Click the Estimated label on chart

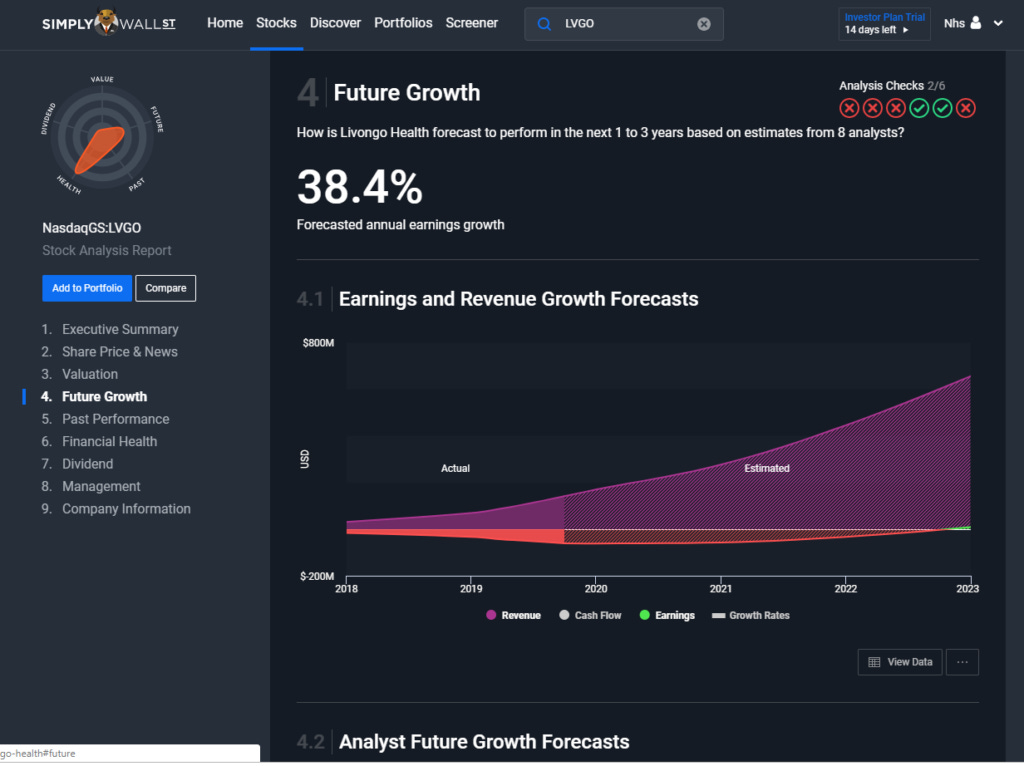[767, 468]
